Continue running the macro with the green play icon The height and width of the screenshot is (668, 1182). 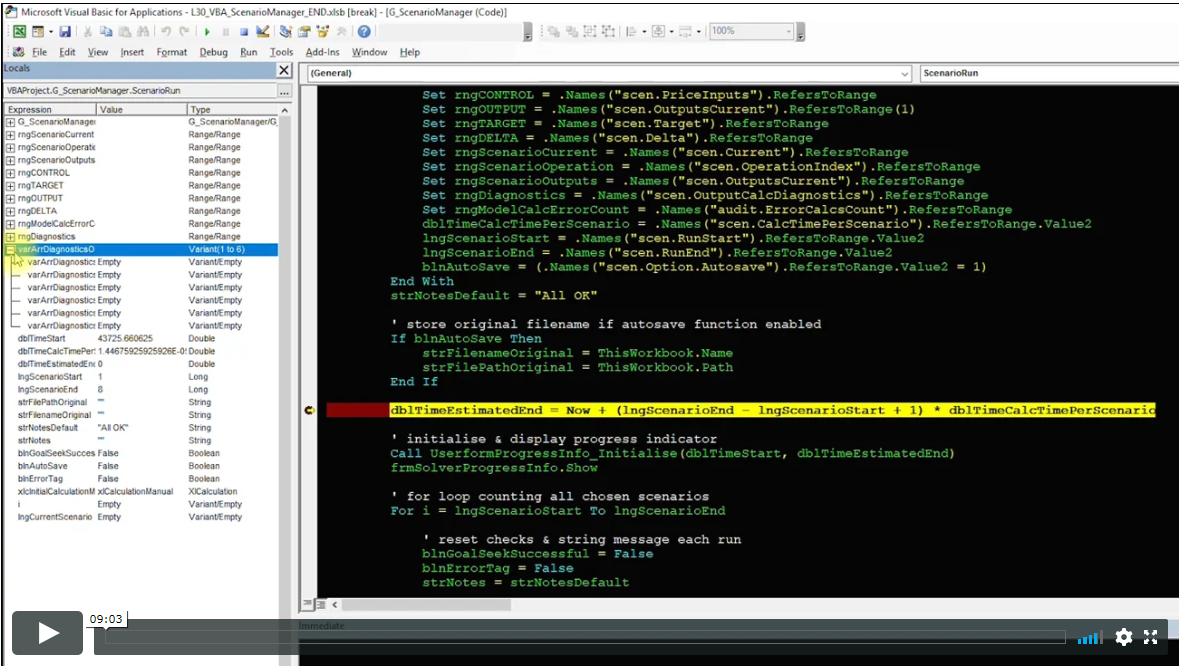click(207, 31)
